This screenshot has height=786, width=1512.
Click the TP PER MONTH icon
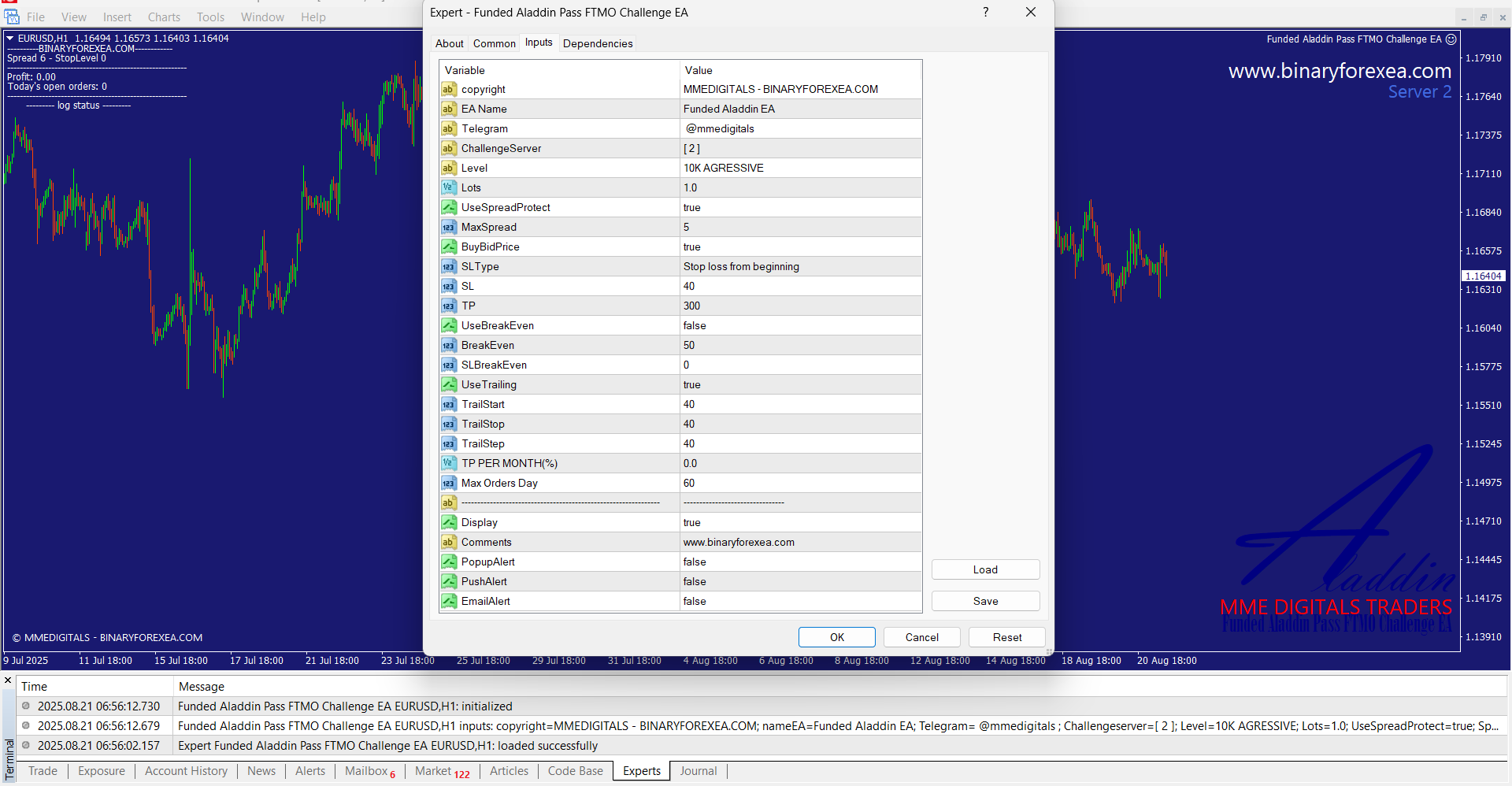pos(449,464)
